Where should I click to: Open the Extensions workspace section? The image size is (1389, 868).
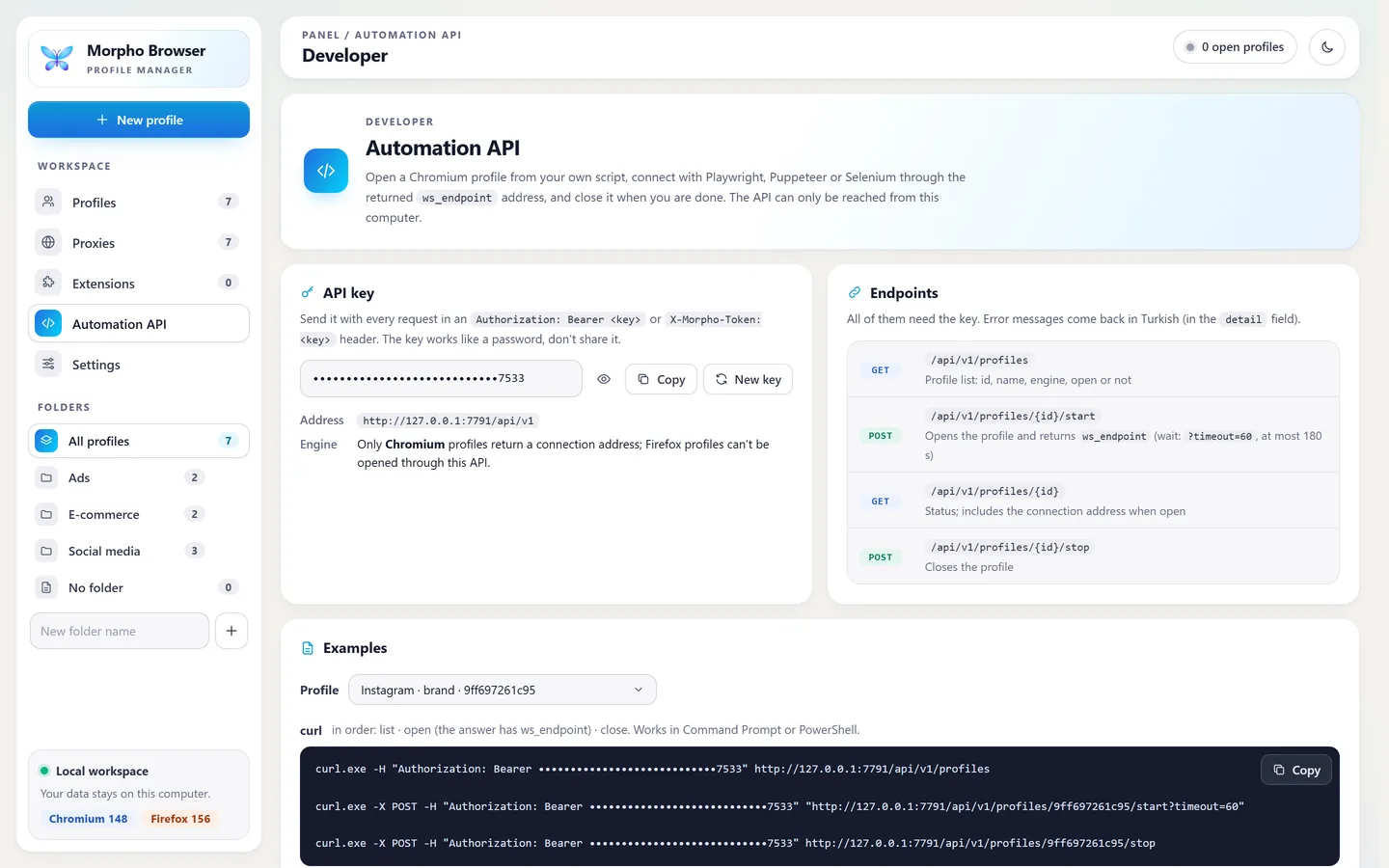click(x=139, y=283)
